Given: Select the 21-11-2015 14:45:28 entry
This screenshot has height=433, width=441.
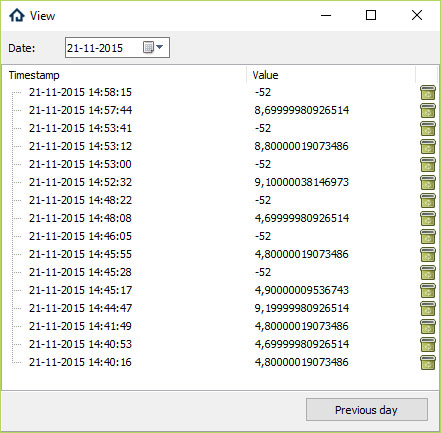Looking at the screenshot, I should 80,272.
